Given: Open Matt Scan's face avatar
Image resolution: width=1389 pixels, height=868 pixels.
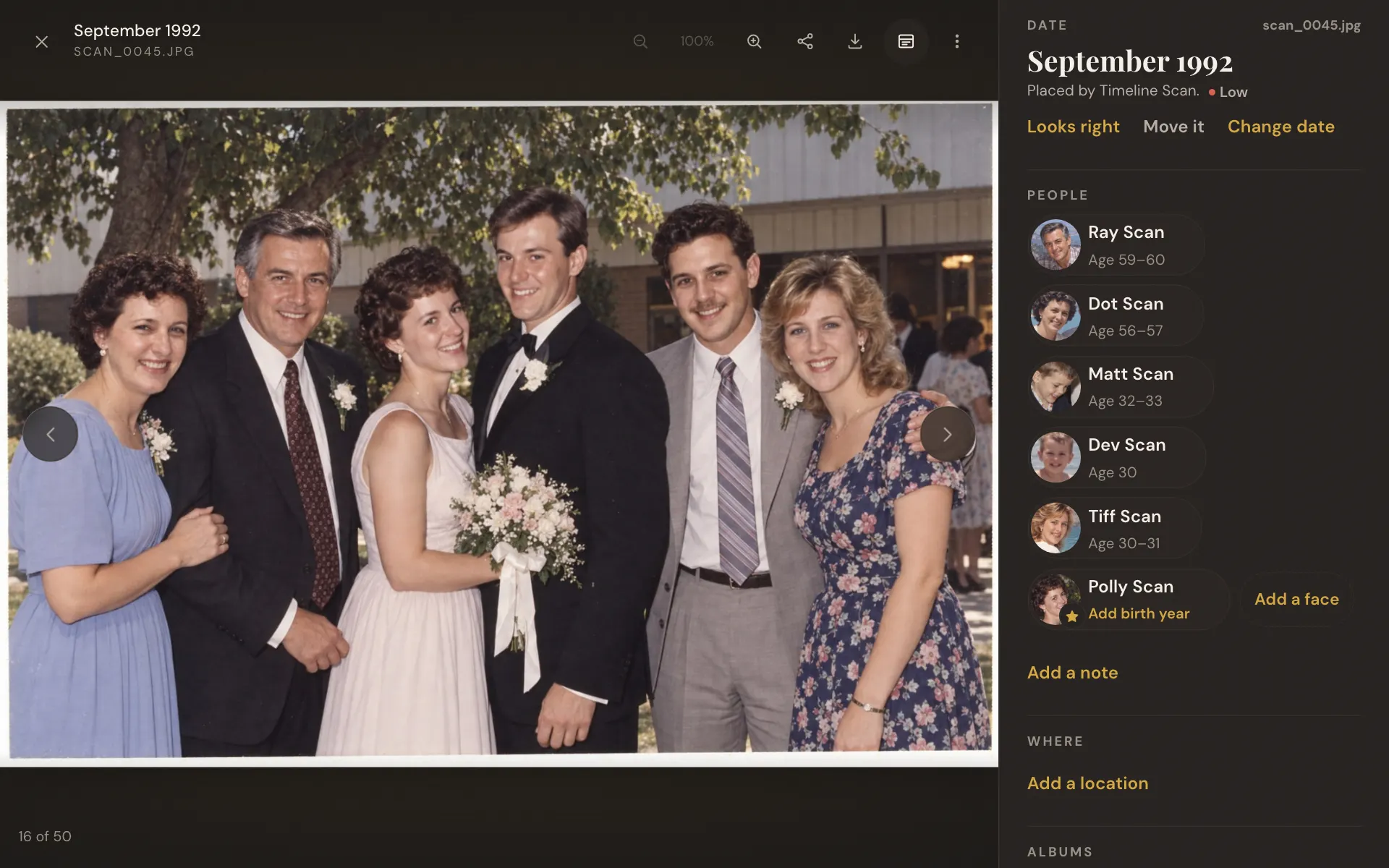Looking at the screenshot, I should tap(1055, 386).
